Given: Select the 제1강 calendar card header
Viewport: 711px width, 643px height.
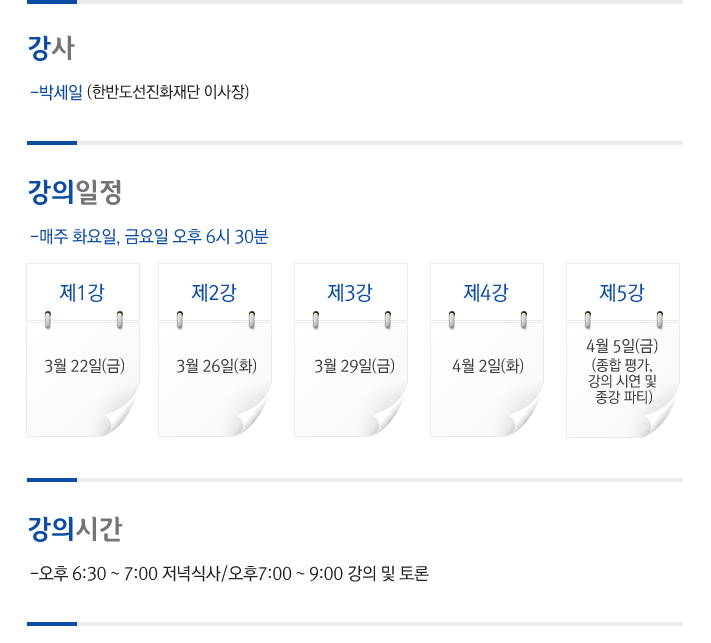Looking at the screenshot, I should click(83, 292).
